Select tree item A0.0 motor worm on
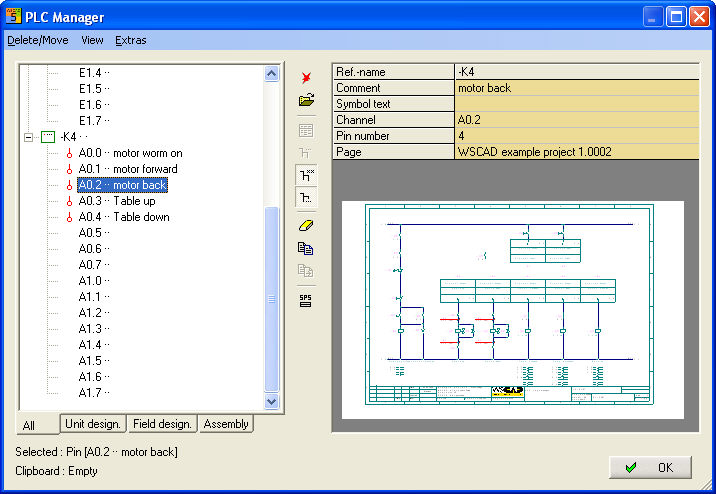The width and height of the screenshot is (716, 494). point(130,153)
